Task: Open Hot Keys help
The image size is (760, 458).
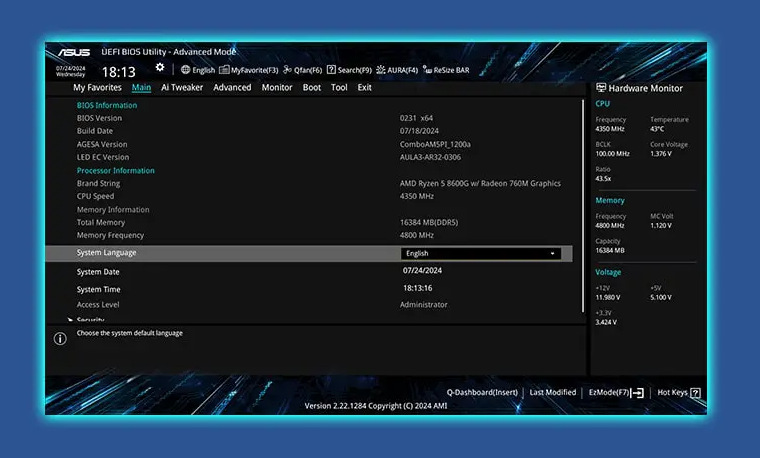Action: pos(672,392)
